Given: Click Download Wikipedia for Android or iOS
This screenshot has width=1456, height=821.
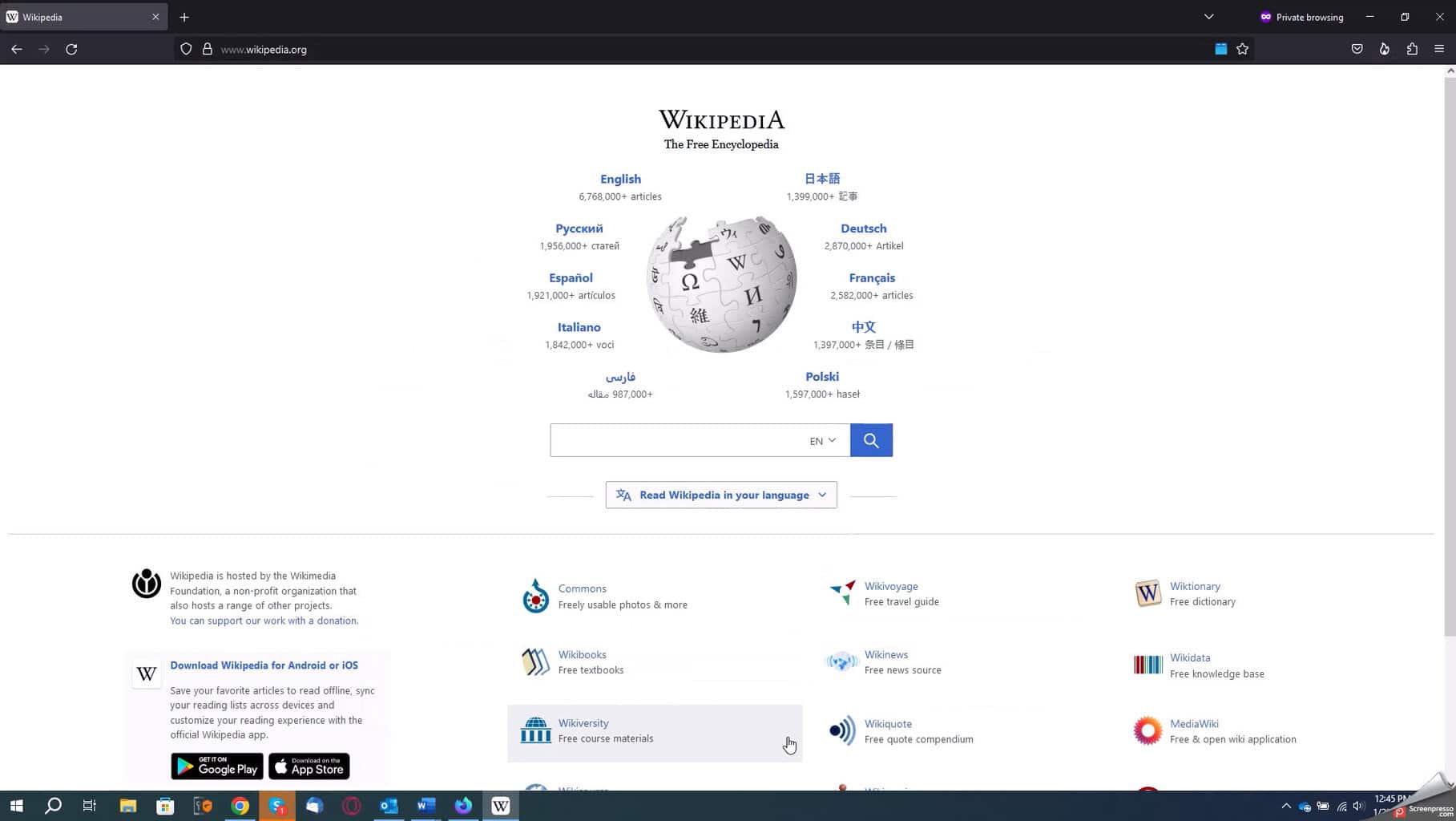Looking at the screenshot, I should pos(264,665).
